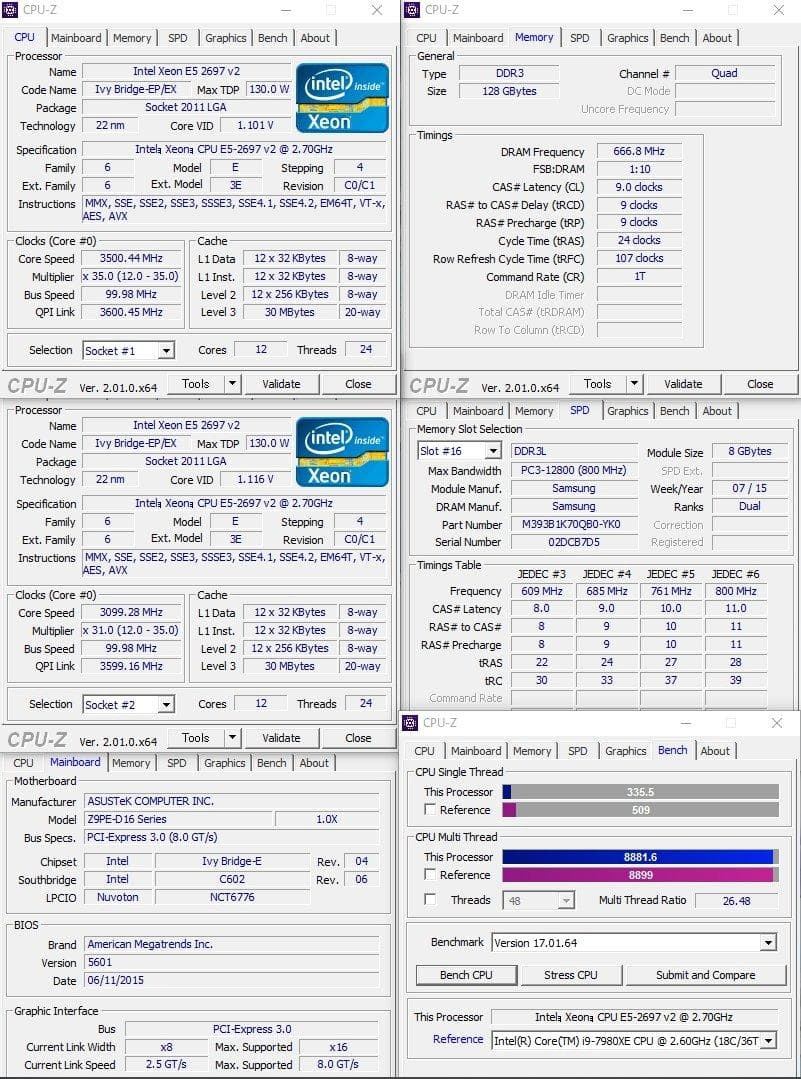Click the Module Size value 8 GBytes
The height and width of the screenshot is (1079, 801).
coord(749,451)
